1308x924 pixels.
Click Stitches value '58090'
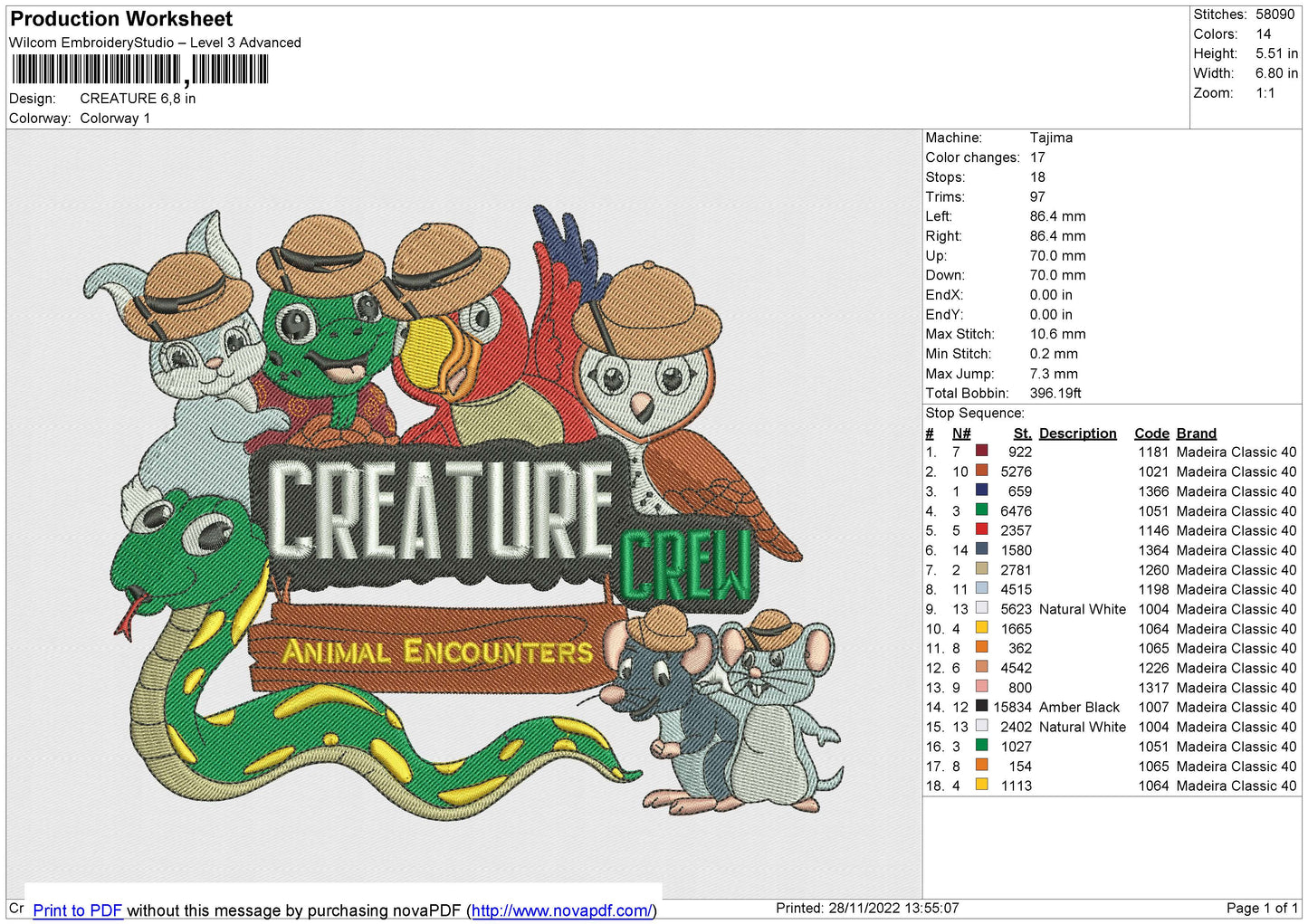1275,14
